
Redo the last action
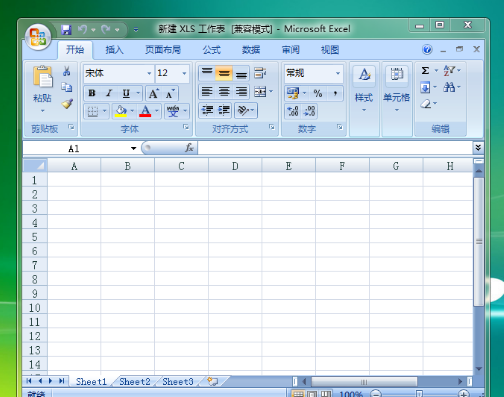(106, 30)
